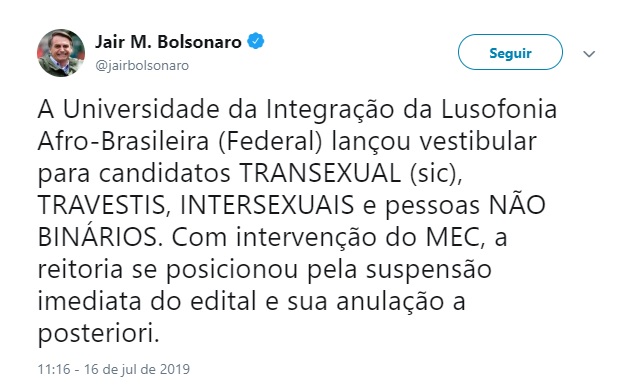Visit the @jairbolsonaro handle link
The height and width of the screenshot is (390, 631).
pyautogui.click(x=142, y=66)
